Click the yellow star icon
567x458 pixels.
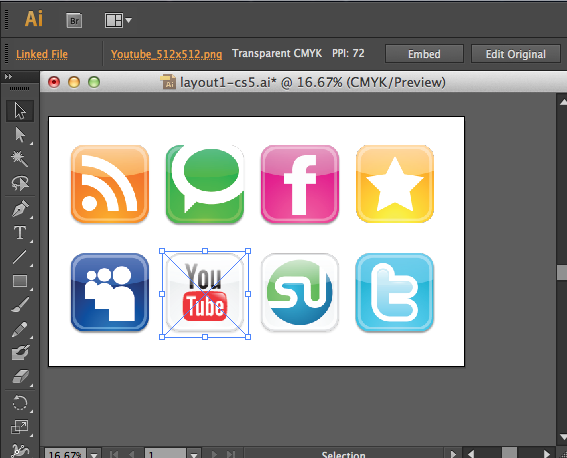click(395, 184)
